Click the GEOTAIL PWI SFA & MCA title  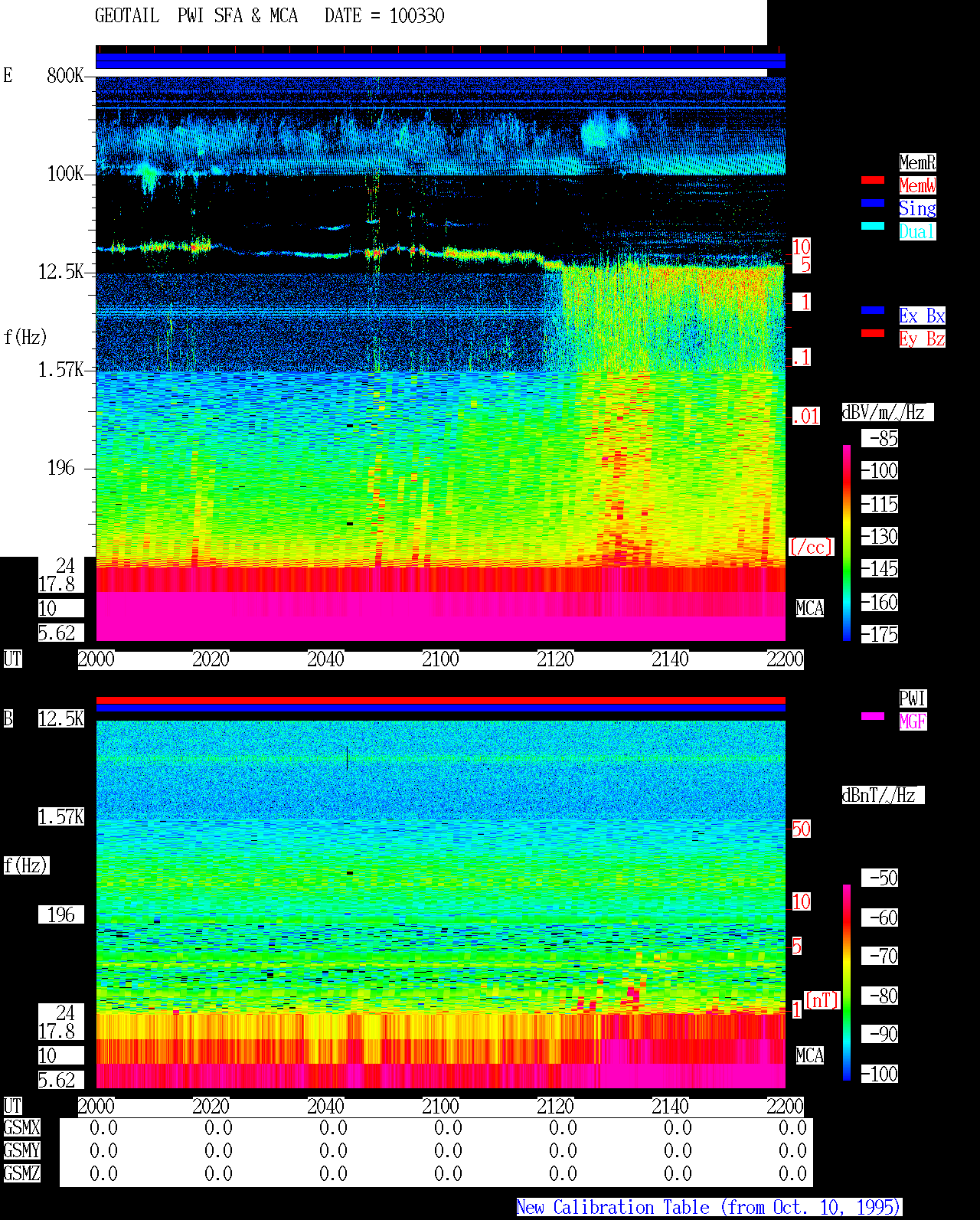[196, 16]
